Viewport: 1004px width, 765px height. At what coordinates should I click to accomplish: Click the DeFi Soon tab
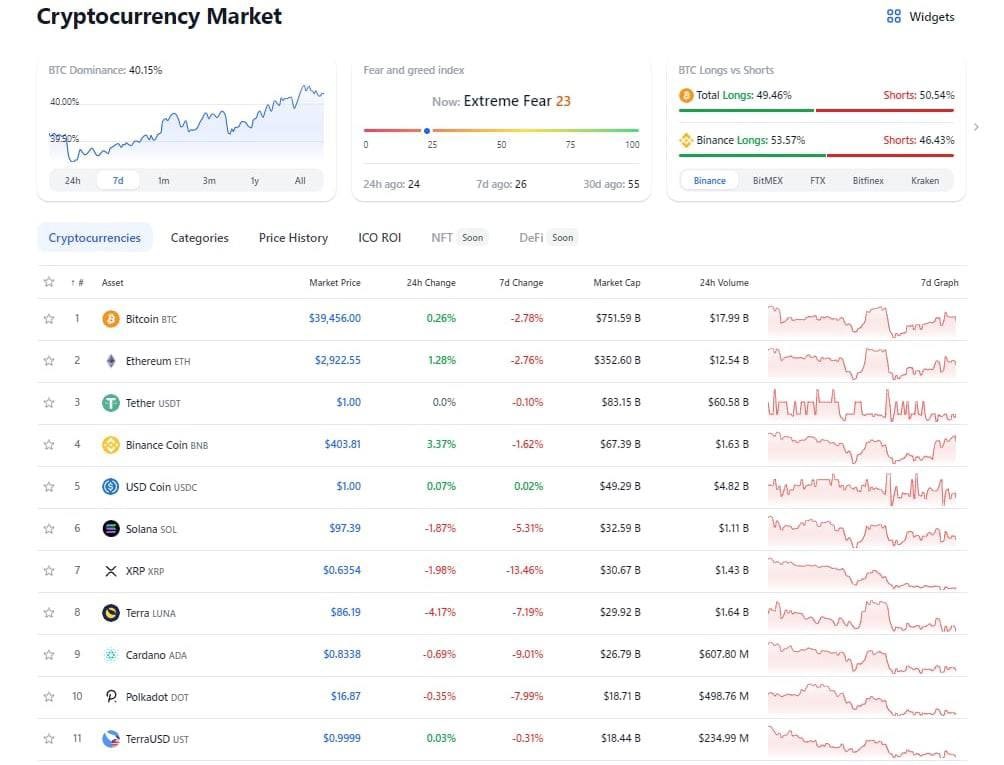(x=548, y=238)
